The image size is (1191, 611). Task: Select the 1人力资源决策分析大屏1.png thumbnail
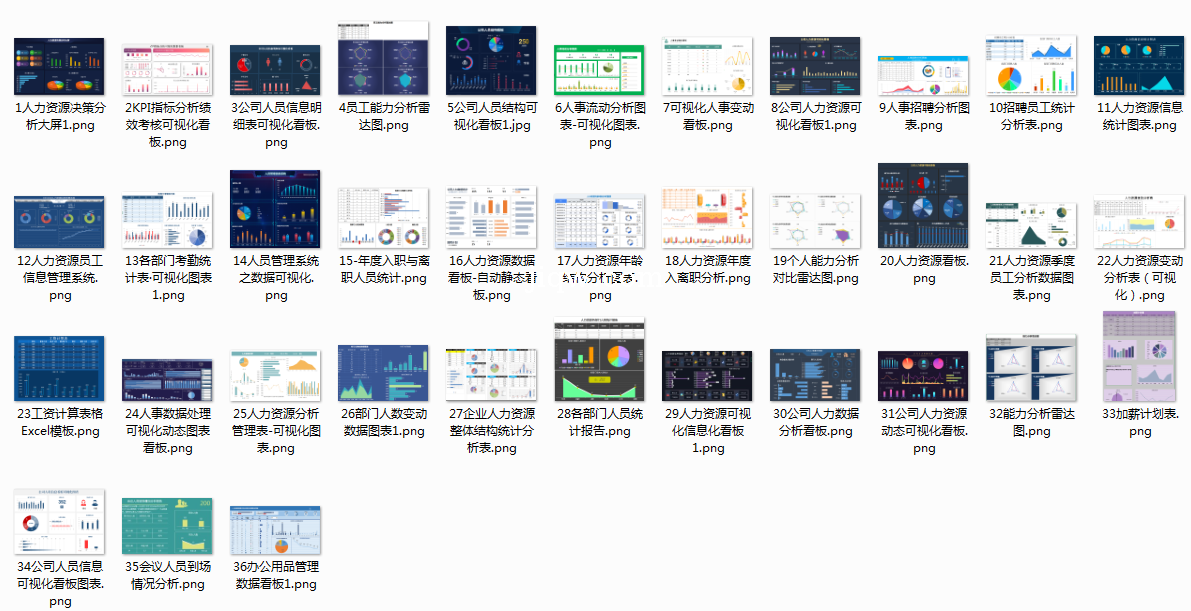60,67
